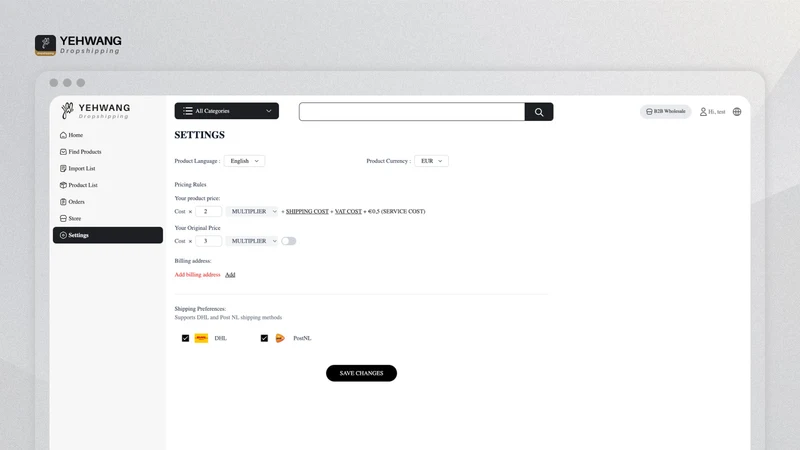Enable the DHL shipping checkbox
The width and height of the screenshot is (800, 450).
[185, 338]
